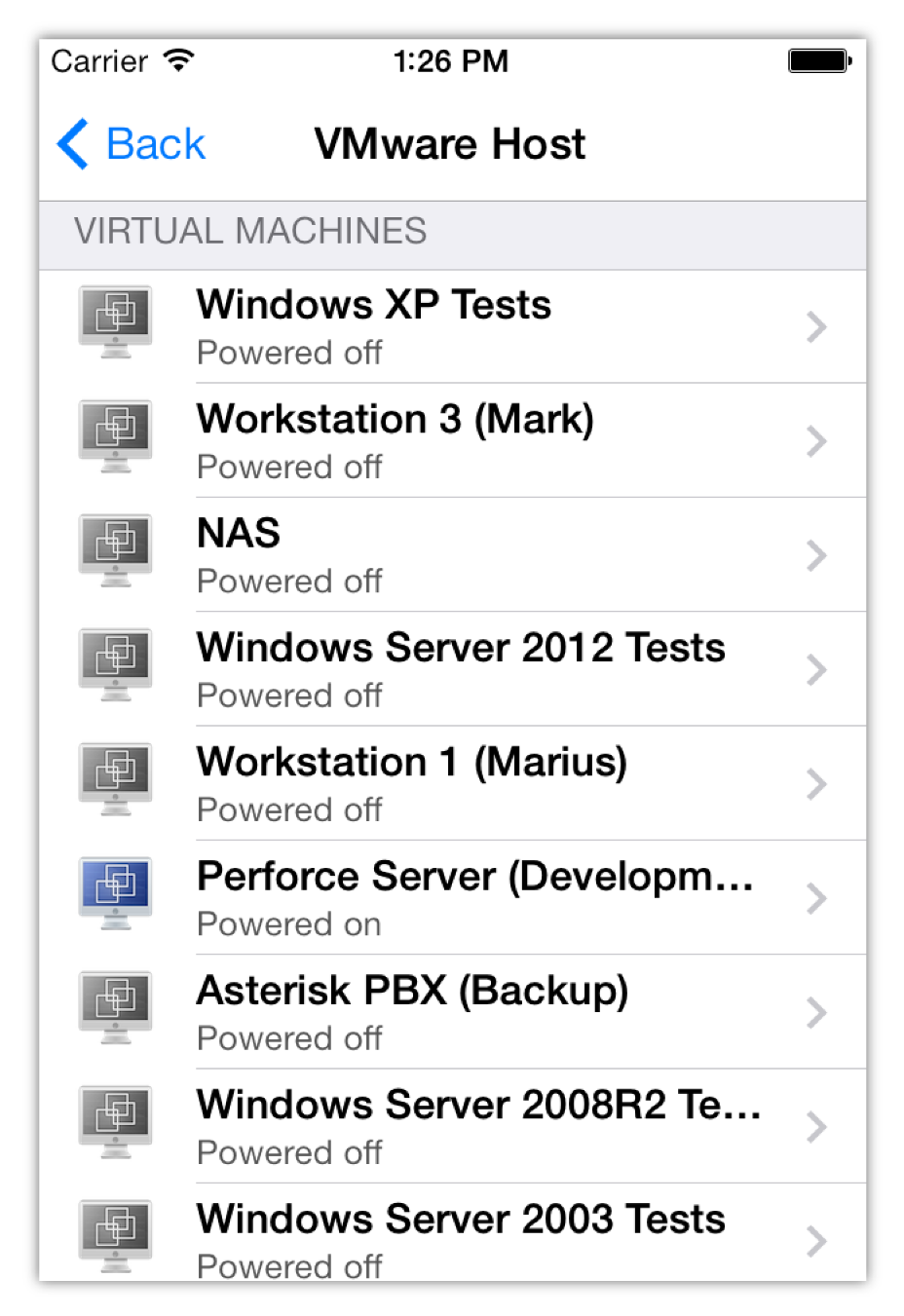Open details chevron for NAS
The width and height of the screenshot is (904, 1316).
pos(816,555)
